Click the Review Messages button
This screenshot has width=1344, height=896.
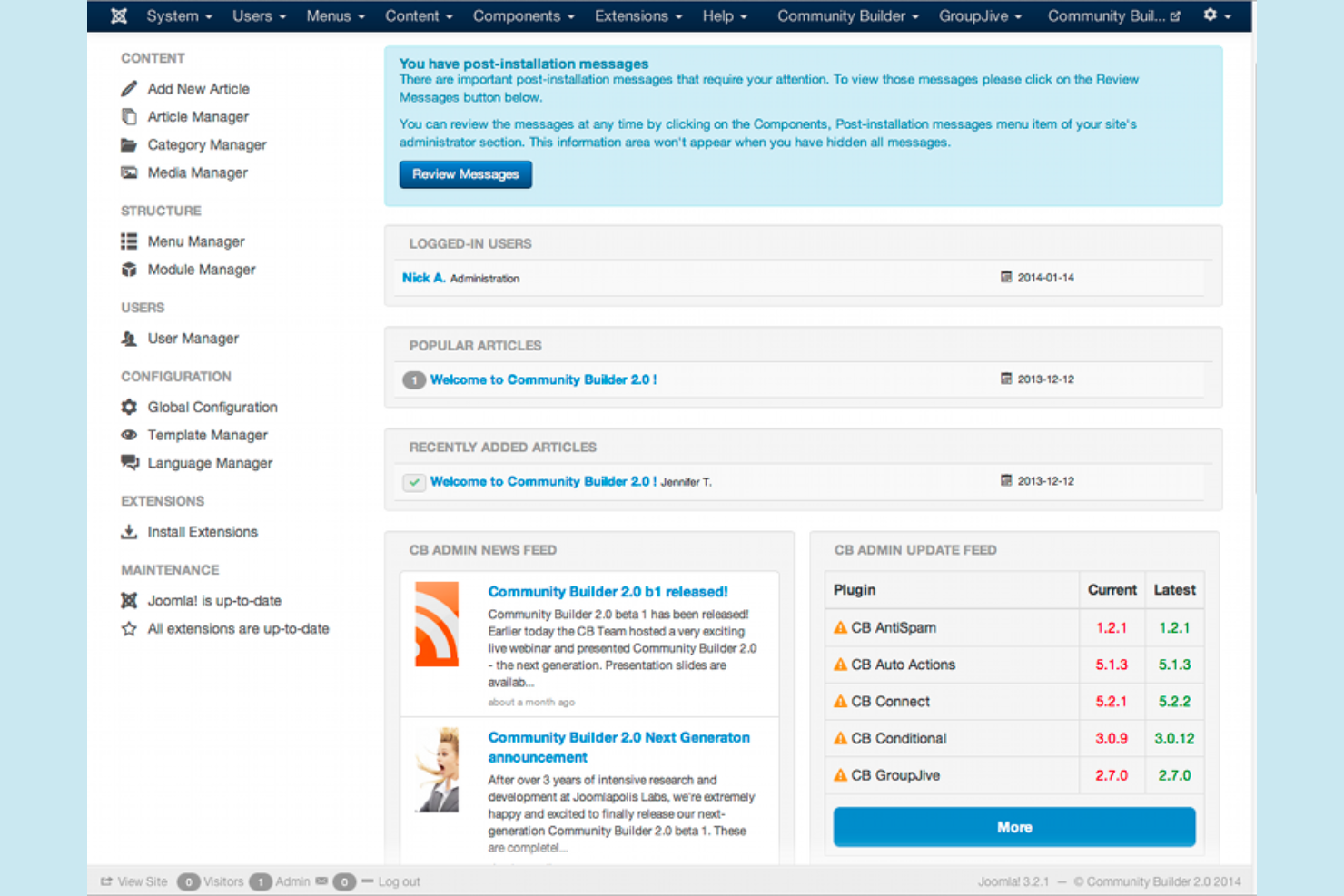coord(466,174)
